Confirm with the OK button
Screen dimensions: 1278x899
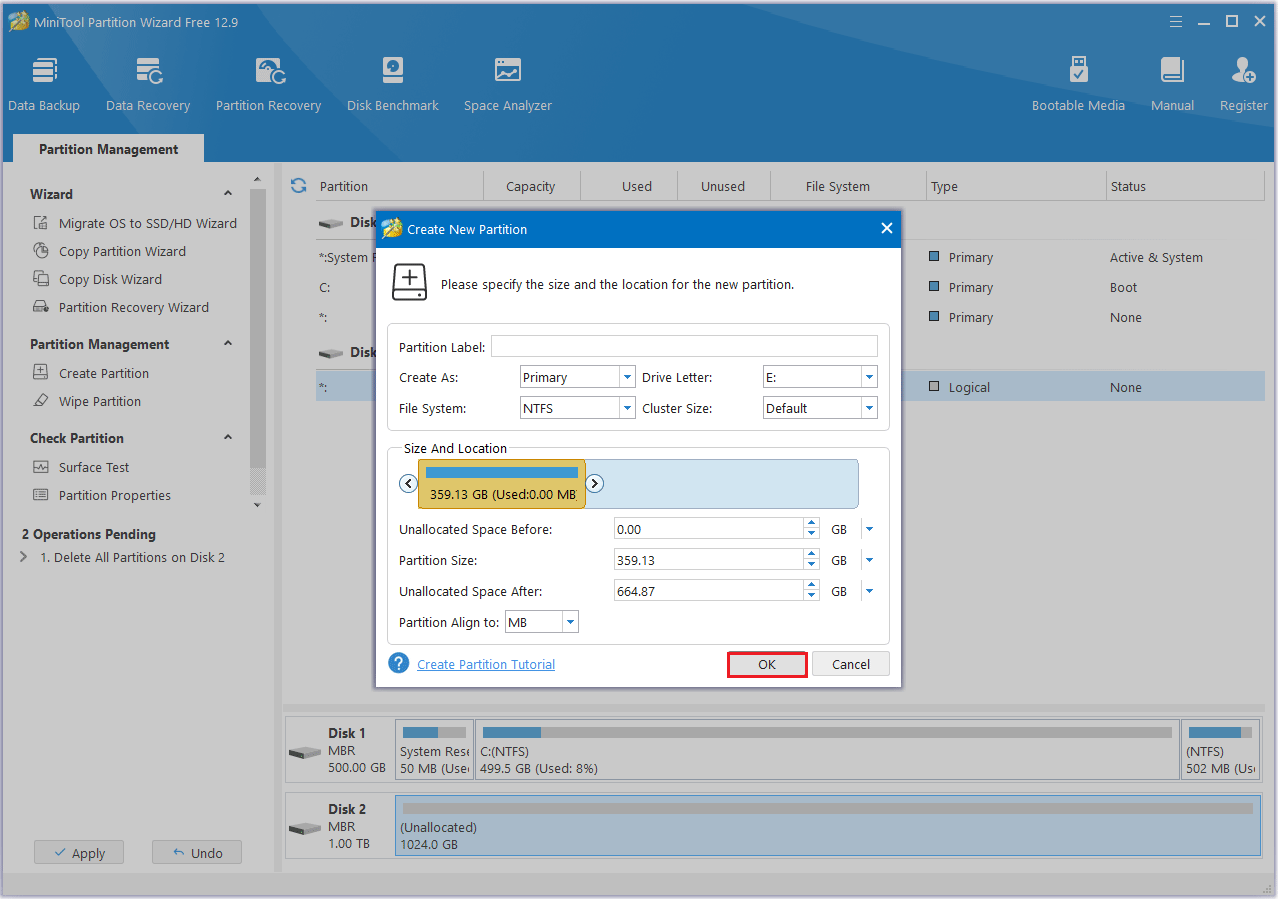click(x=767, y=664)
